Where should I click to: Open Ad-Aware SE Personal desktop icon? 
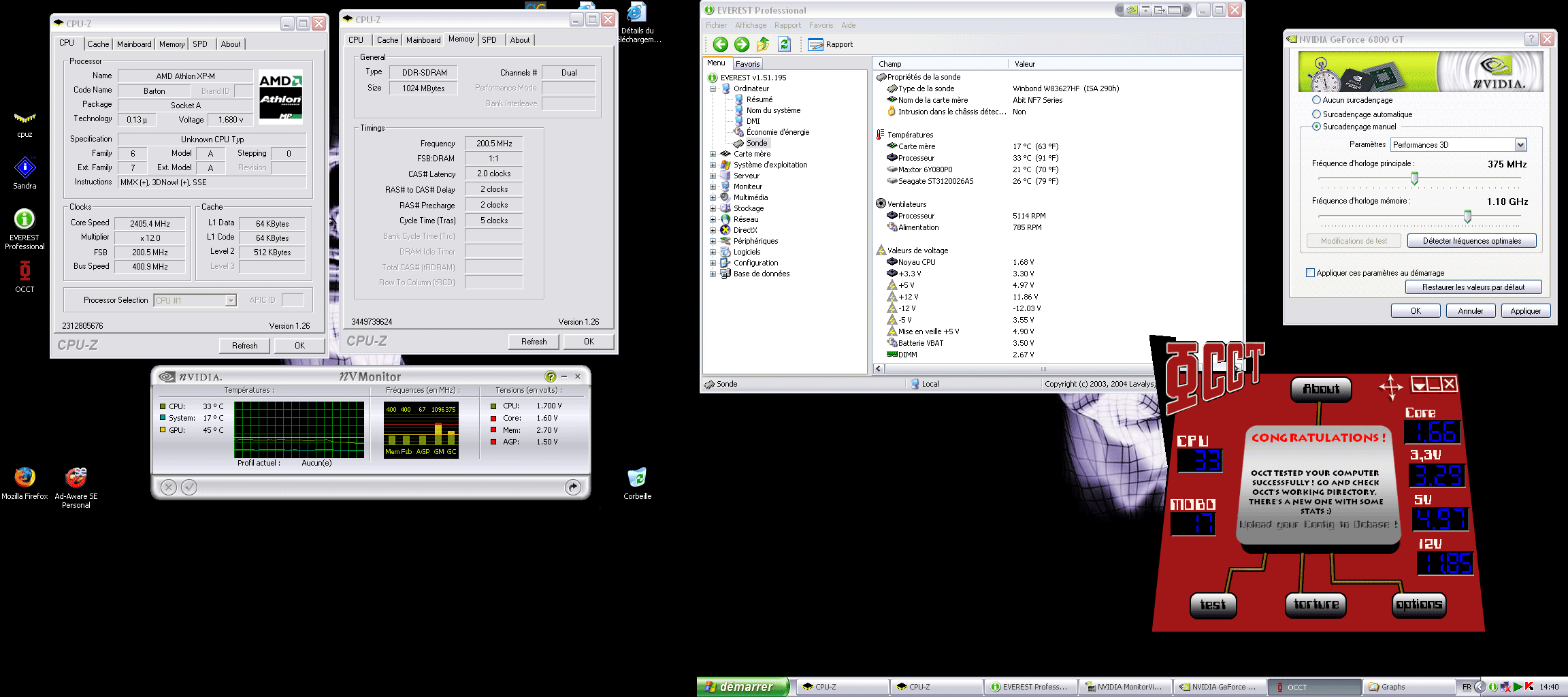(x=76, y=477)
